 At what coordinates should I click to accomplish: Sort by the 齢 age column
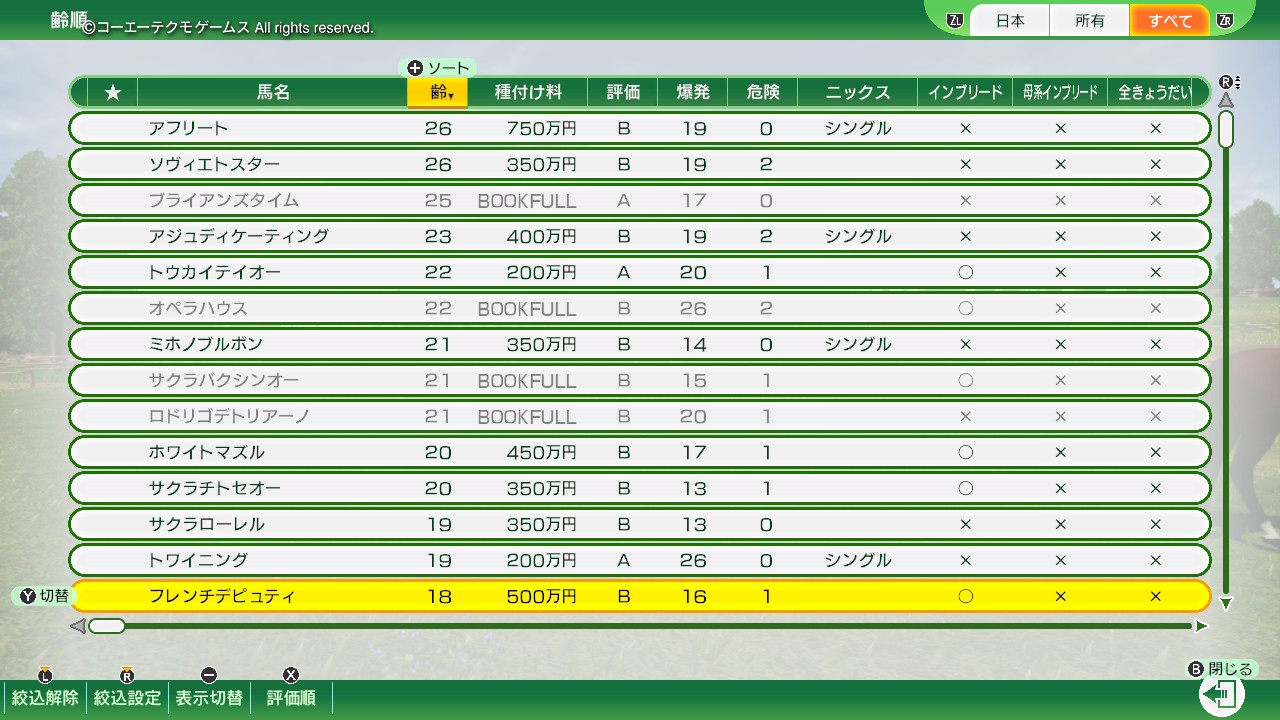pyautogui.click(x=438, y=92)
